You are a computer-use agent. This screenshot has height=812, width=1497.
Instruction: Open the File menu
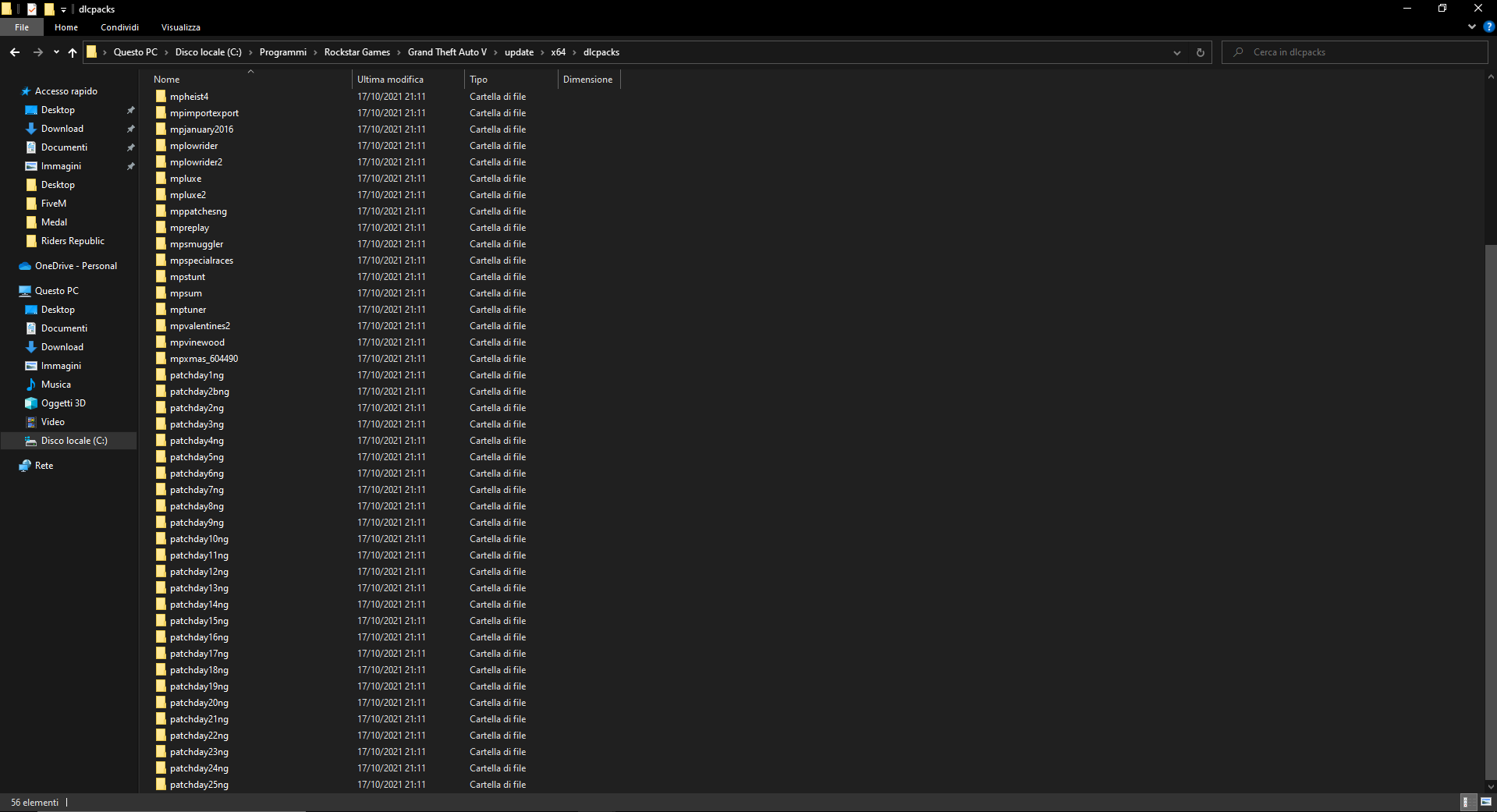22,27
